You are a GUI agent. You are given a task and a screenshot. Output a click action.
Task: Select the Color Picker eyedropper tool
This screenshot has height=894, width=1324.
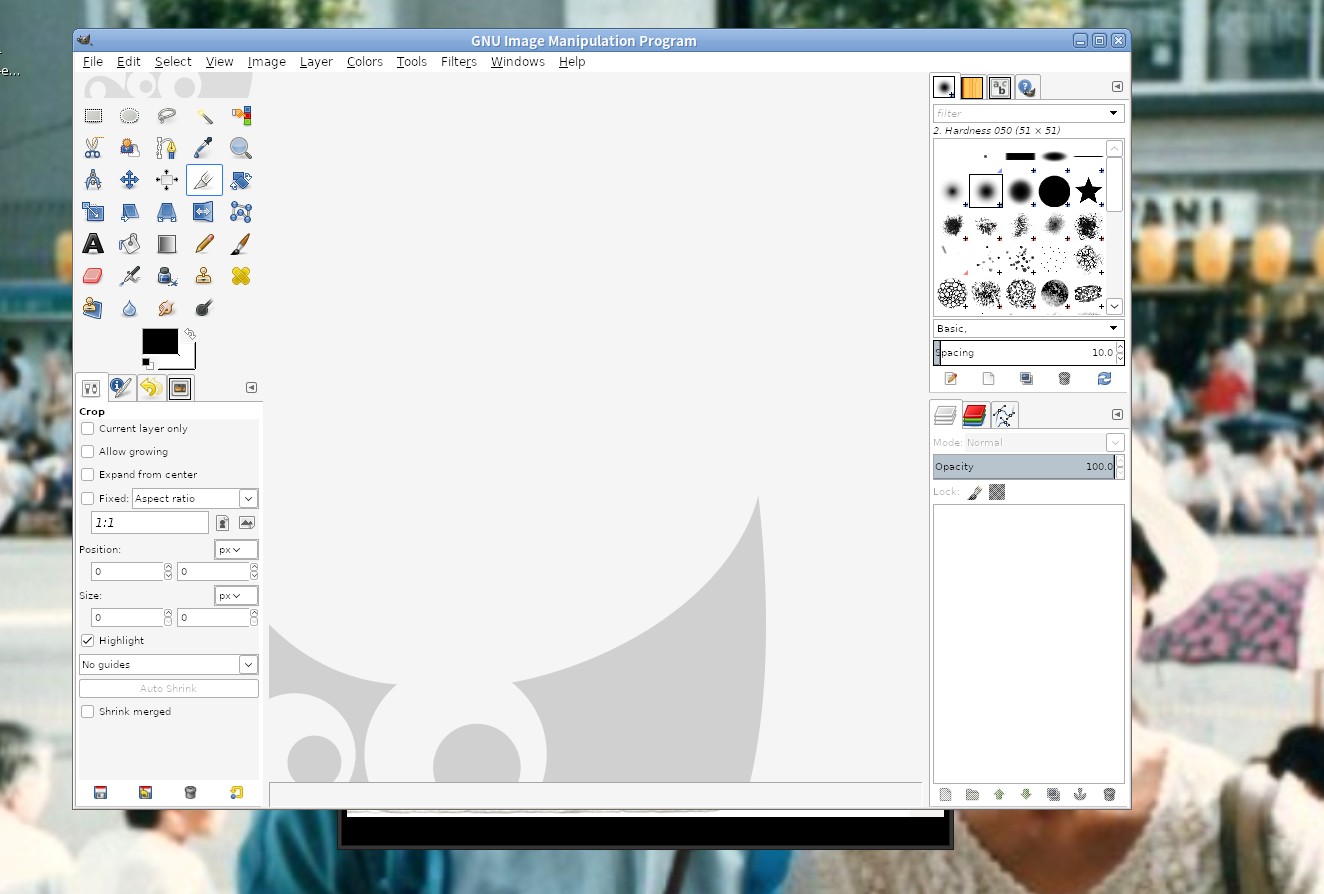click(x=204, y=149)
